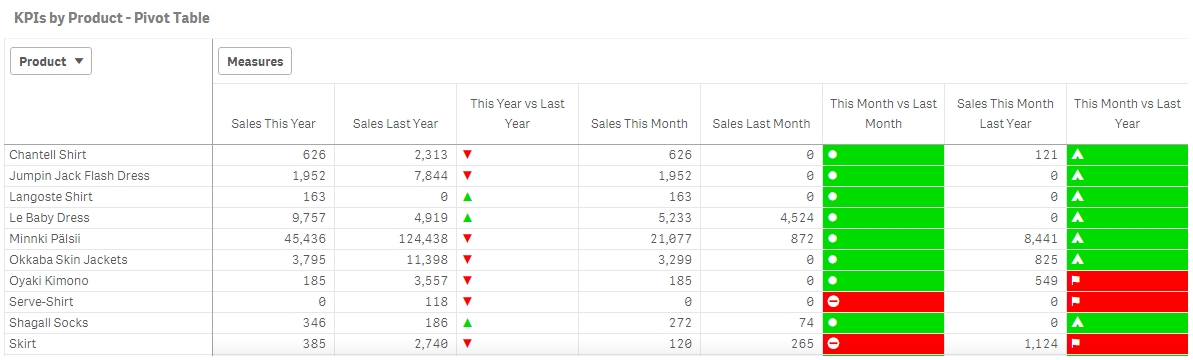Image resolution: width=1193 pixels, height=360 pixels.
Task: Click the 9,757 sales this year value
Action: pos(309,218)
